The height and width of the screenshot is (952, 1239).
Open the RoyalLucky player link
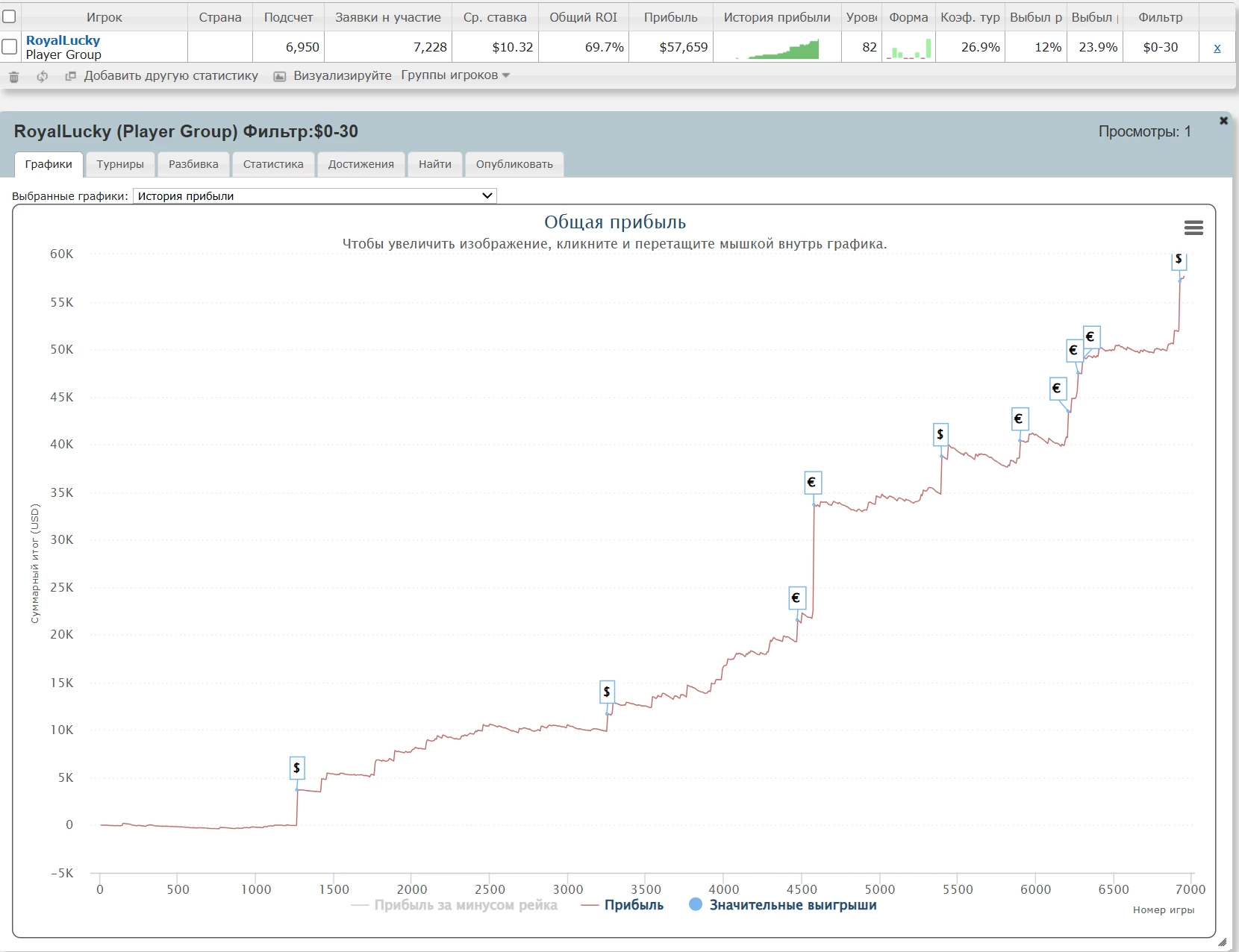tap(63, 40)
